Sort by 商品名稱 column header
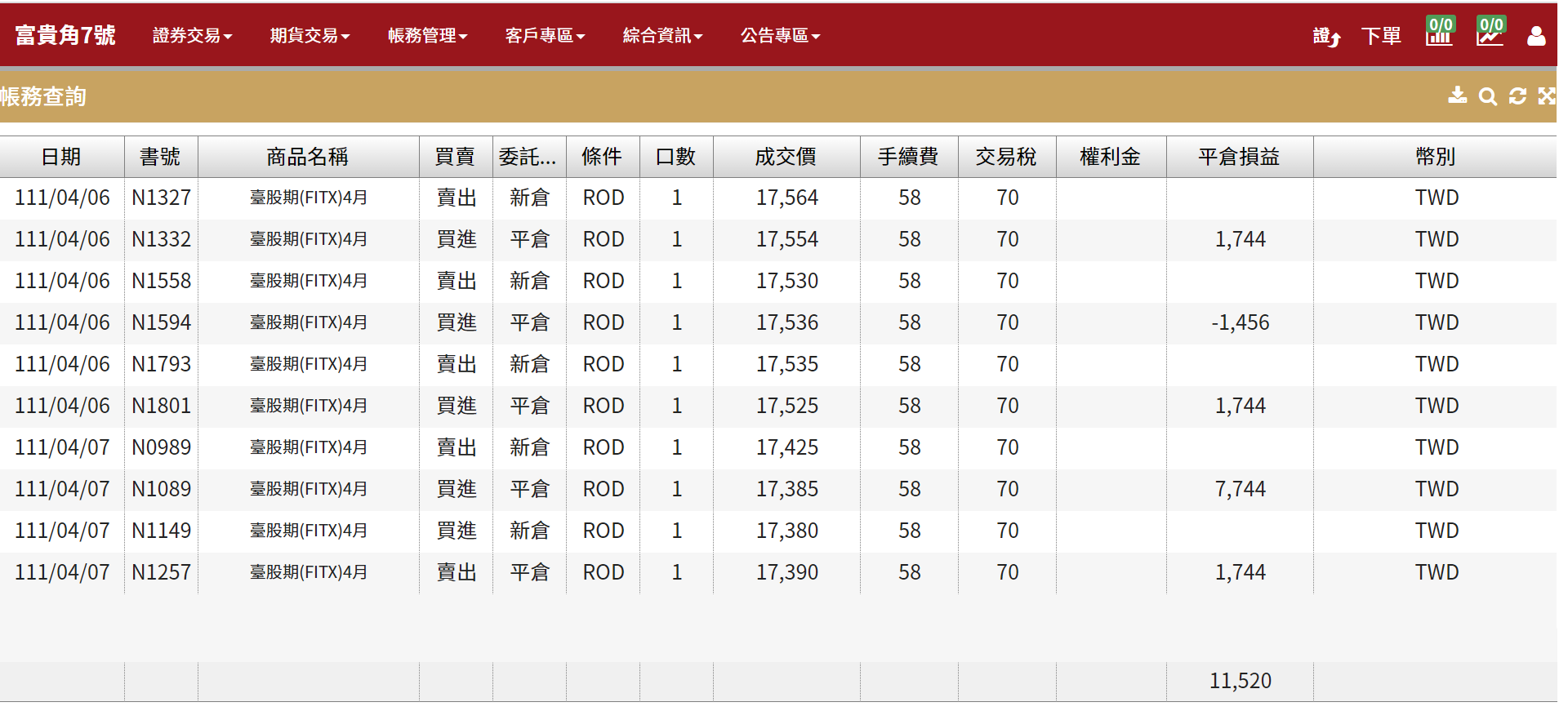 (308, 157)
